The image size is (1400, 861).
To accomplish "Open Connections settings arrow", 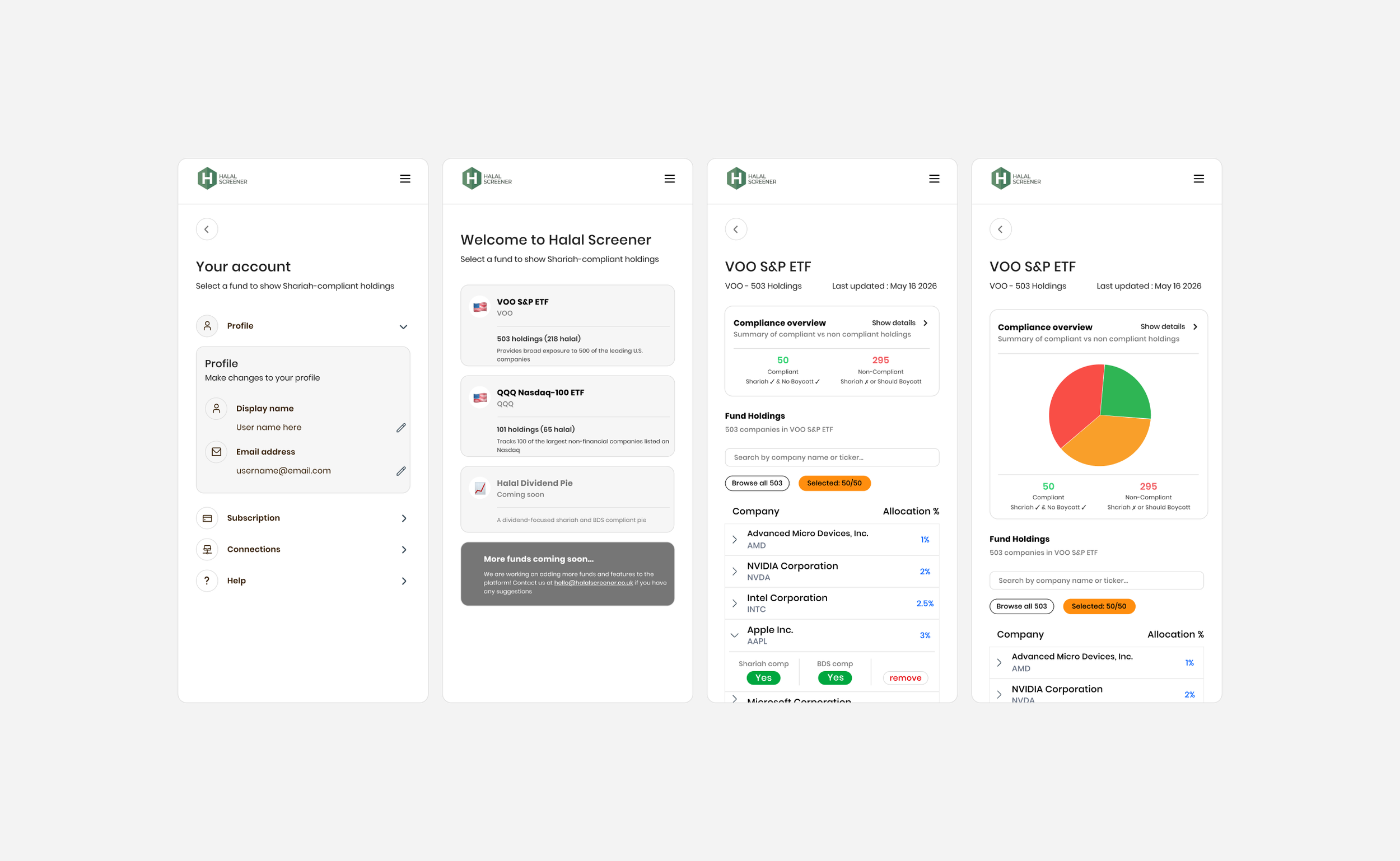I will 404,550.
